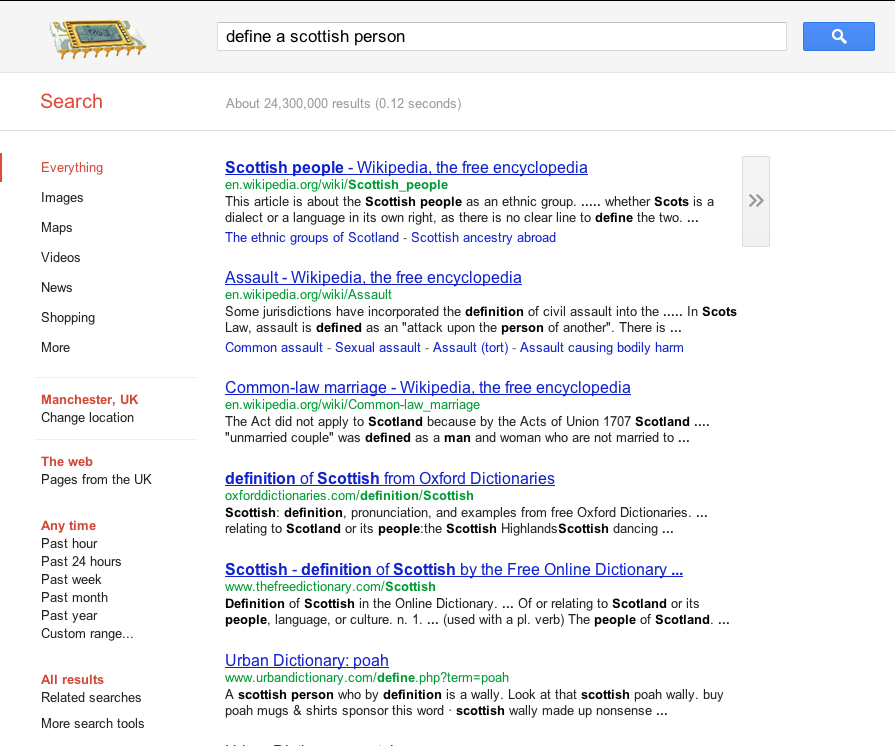The width and height of the screenshot is (895, 746).
Task: Switch to News results
Action: 57,287
